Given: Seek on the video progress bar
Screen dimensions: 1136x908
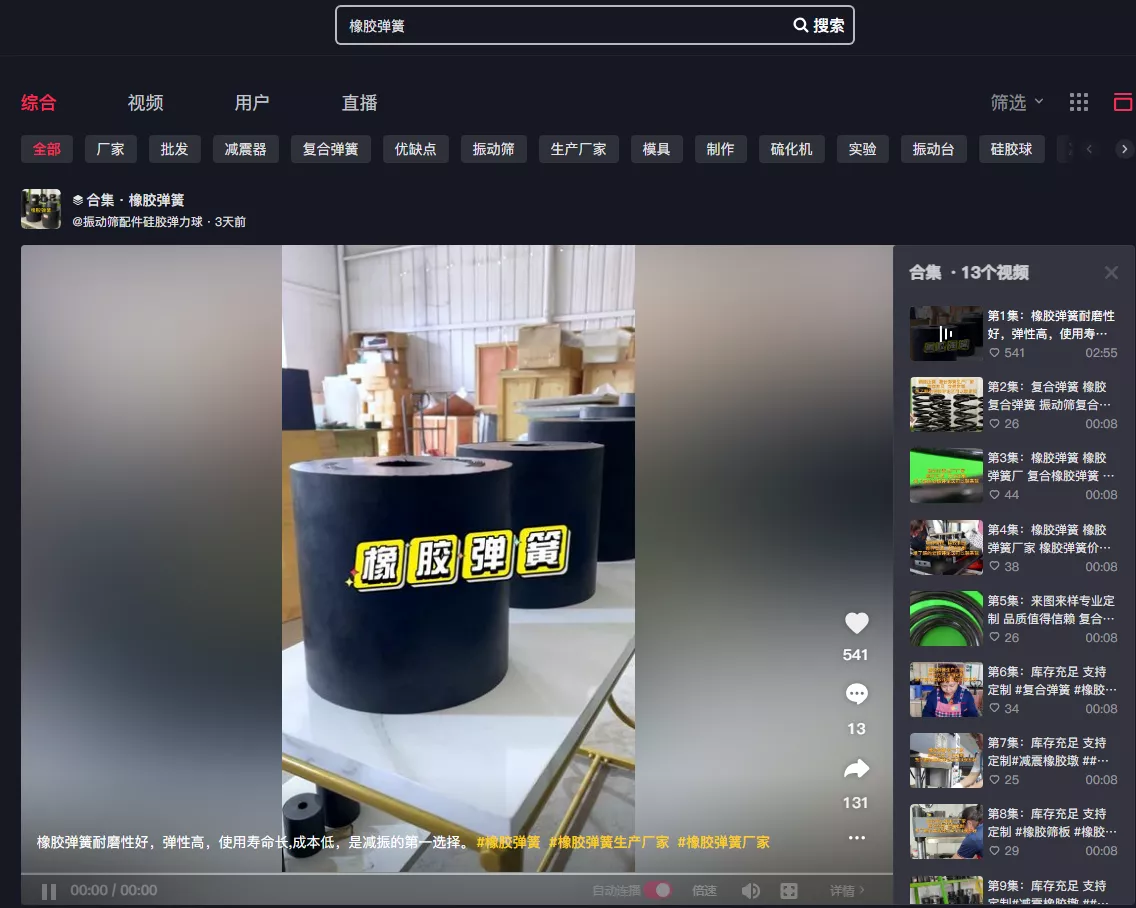Looking at the screenshot, I should pos(456,874).
